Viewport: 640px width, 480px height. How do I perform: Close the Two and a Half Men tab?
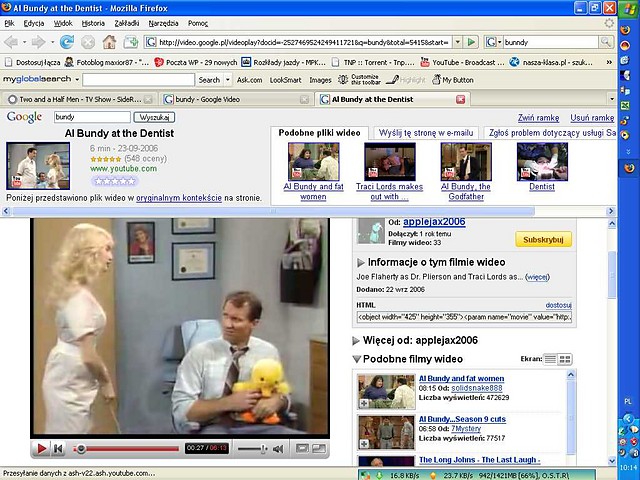(x=148, y=99)
